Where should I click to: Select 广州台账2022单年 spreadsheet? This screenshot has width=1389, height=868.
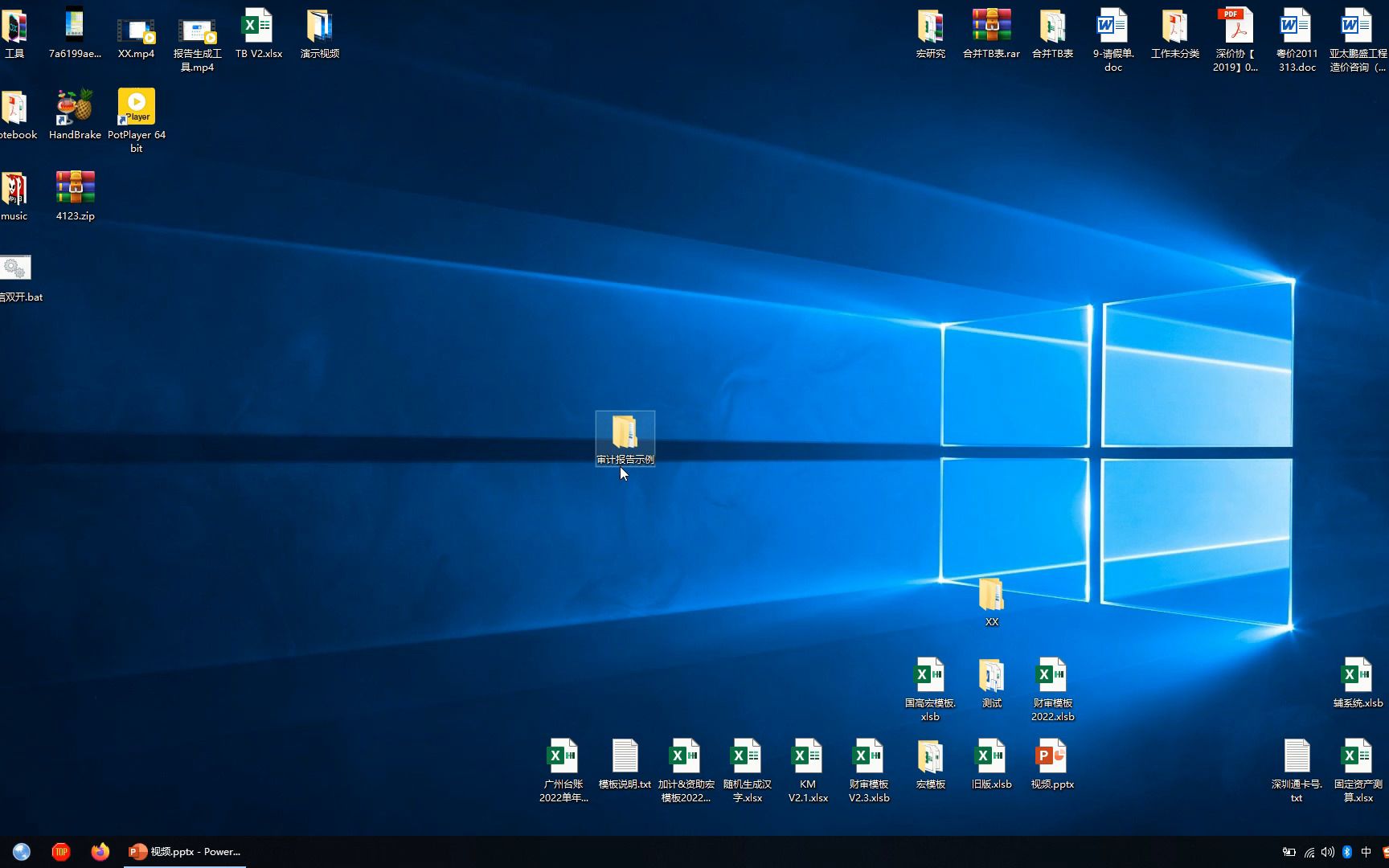pyautogui.click(x=563, y=771)
